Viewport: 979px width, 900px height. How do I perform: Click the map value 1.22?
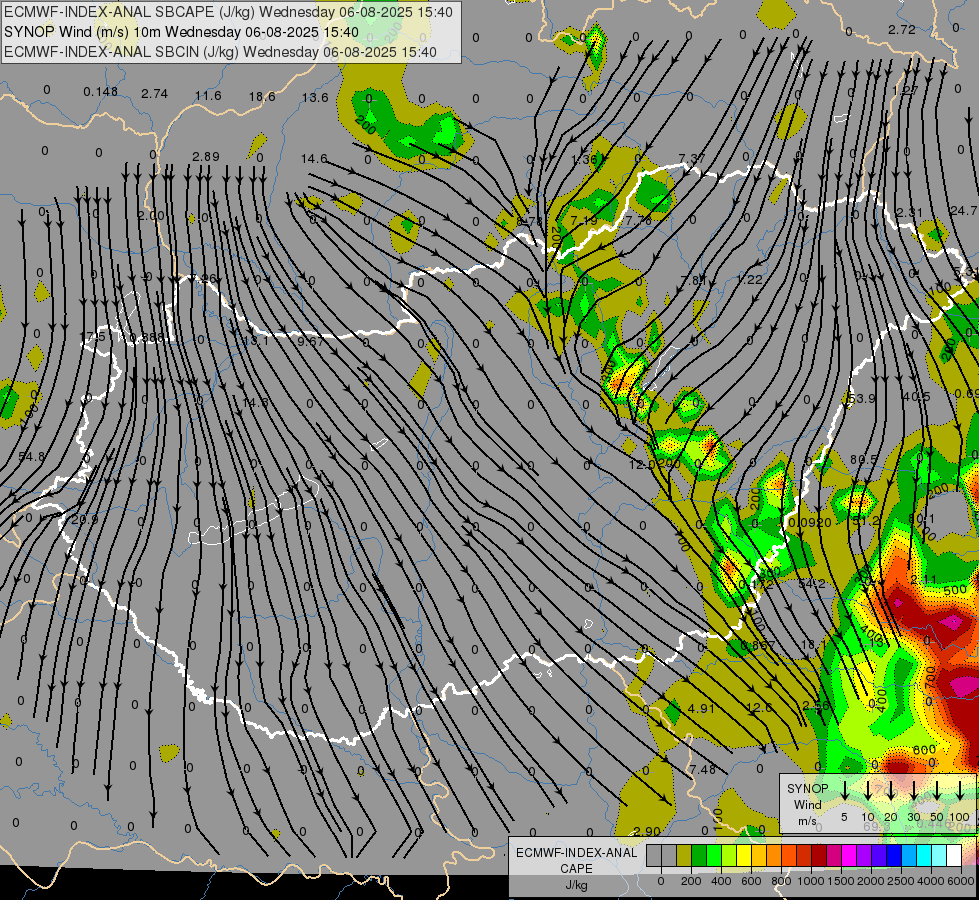point(749,279)
